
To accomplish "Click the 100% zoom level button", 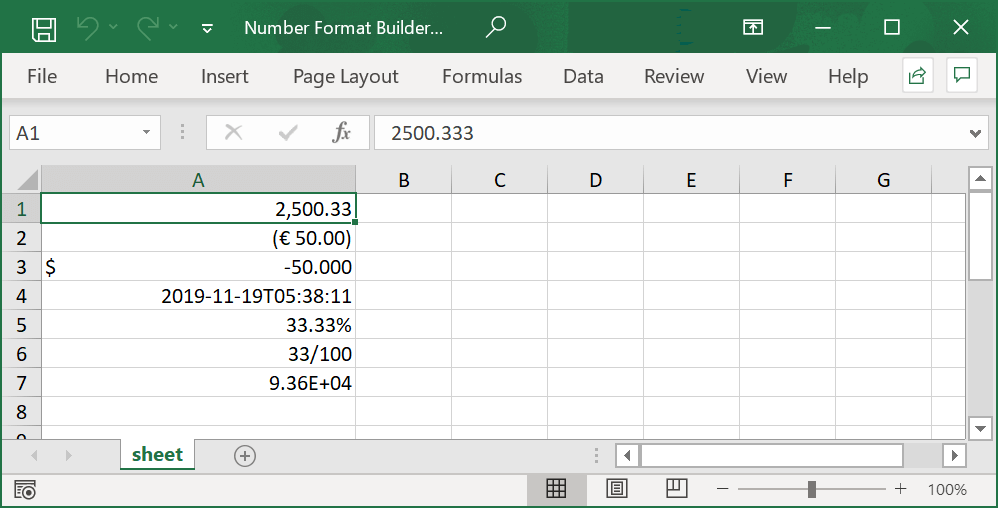I will coord(946,489).
